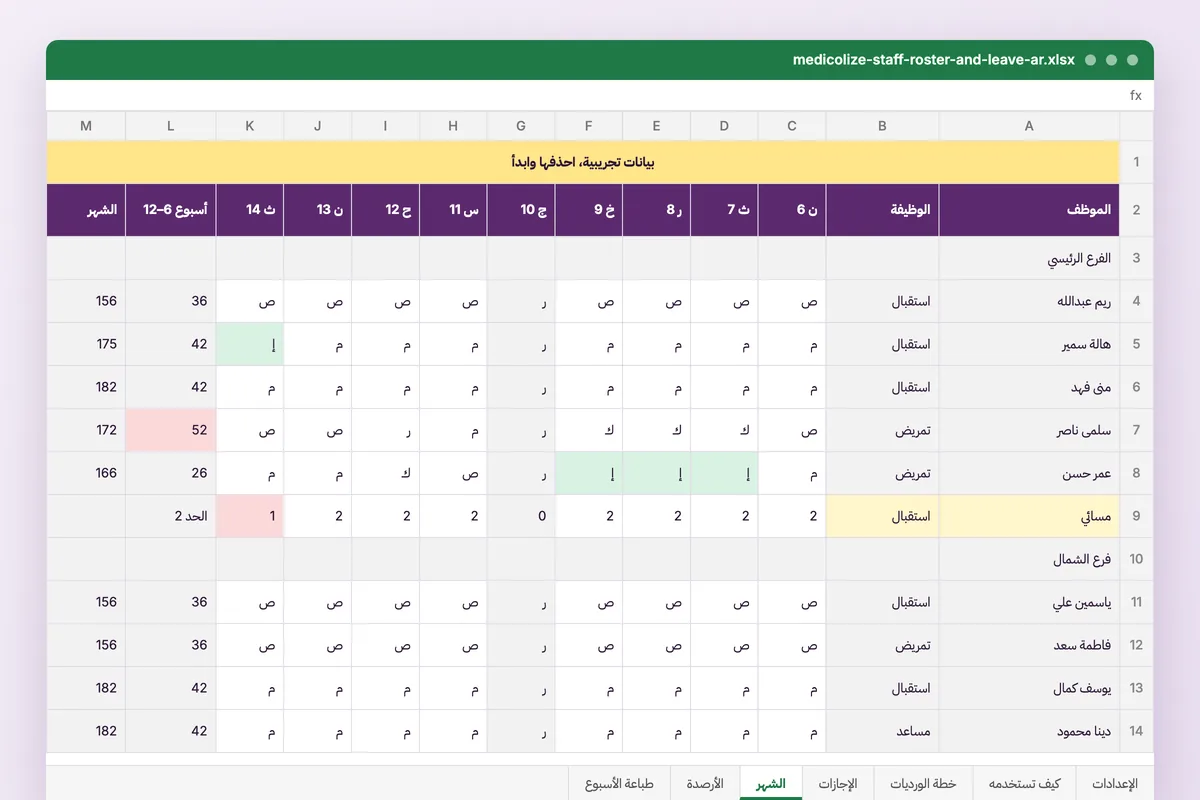Click the خ 9 header cell
The width and height of the screenshot is (1200, 800).
pos(589,210)
